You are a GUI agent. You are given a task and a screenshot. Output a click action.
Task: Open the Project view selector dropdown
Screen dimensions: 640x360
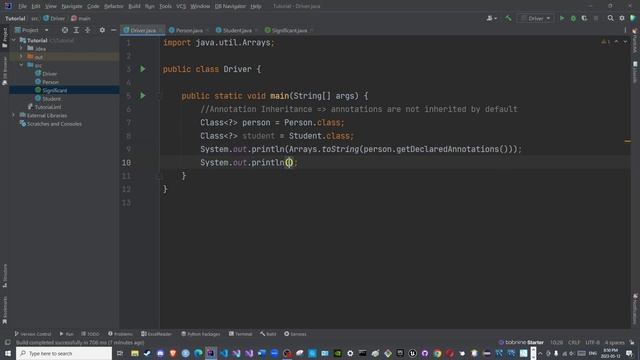pos(31,30)
